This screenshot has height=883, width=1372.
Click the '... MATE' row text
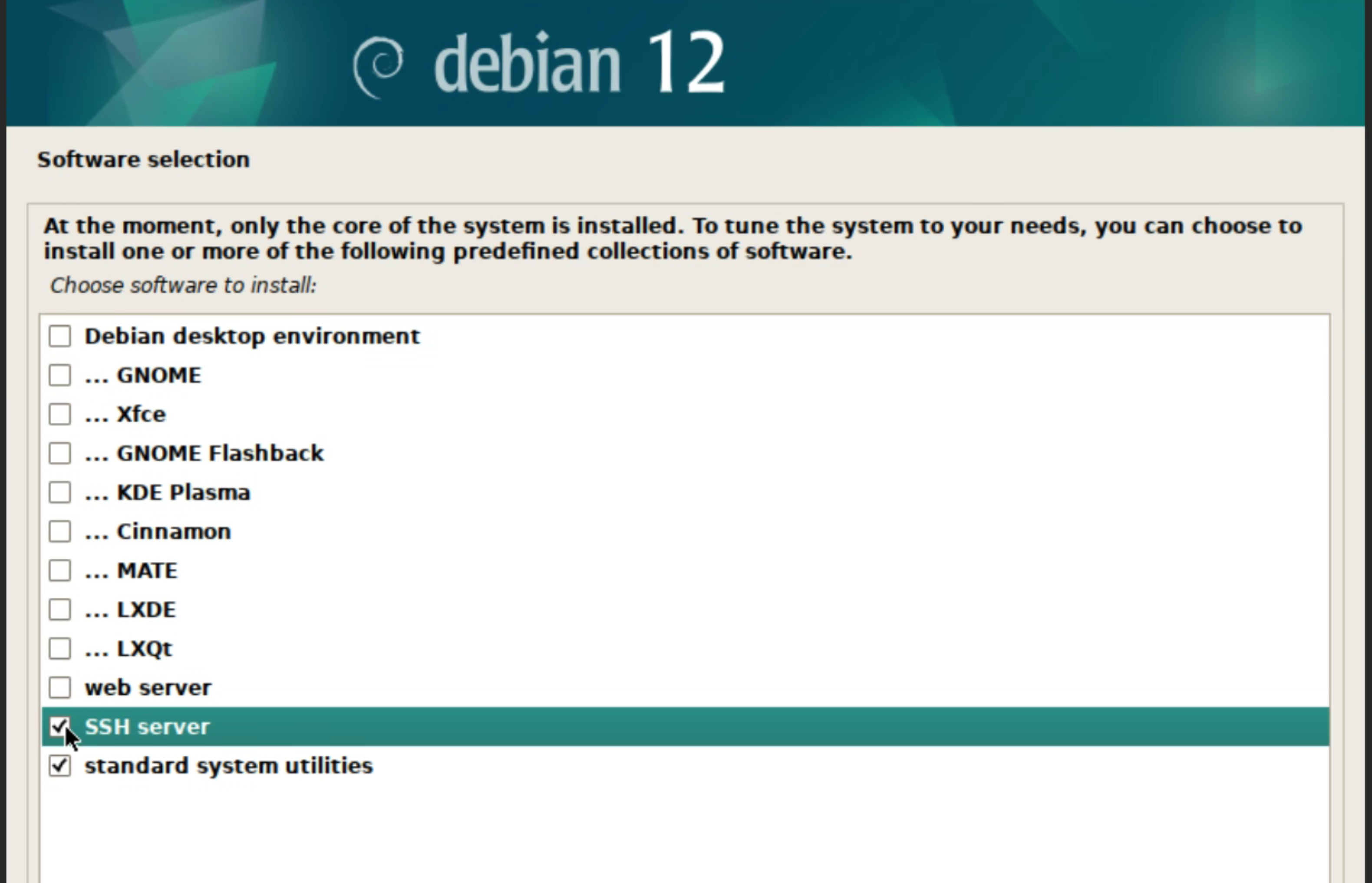point(131,570)
